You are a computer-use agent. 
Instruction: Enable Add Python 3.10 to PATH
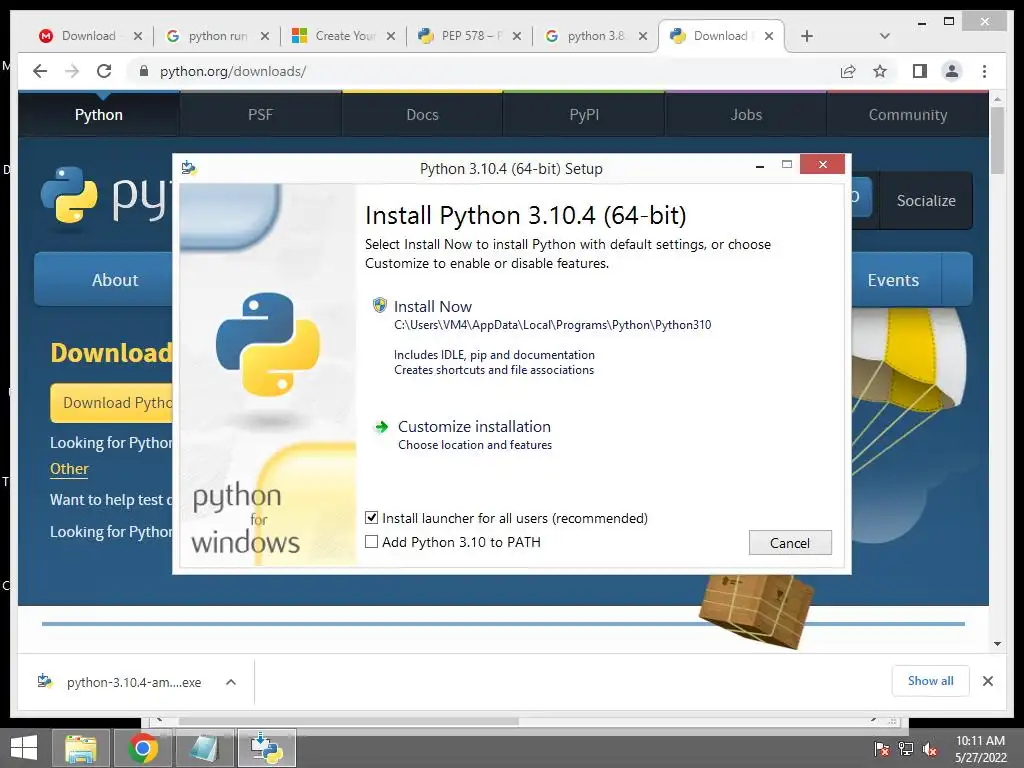pos(372,541)
